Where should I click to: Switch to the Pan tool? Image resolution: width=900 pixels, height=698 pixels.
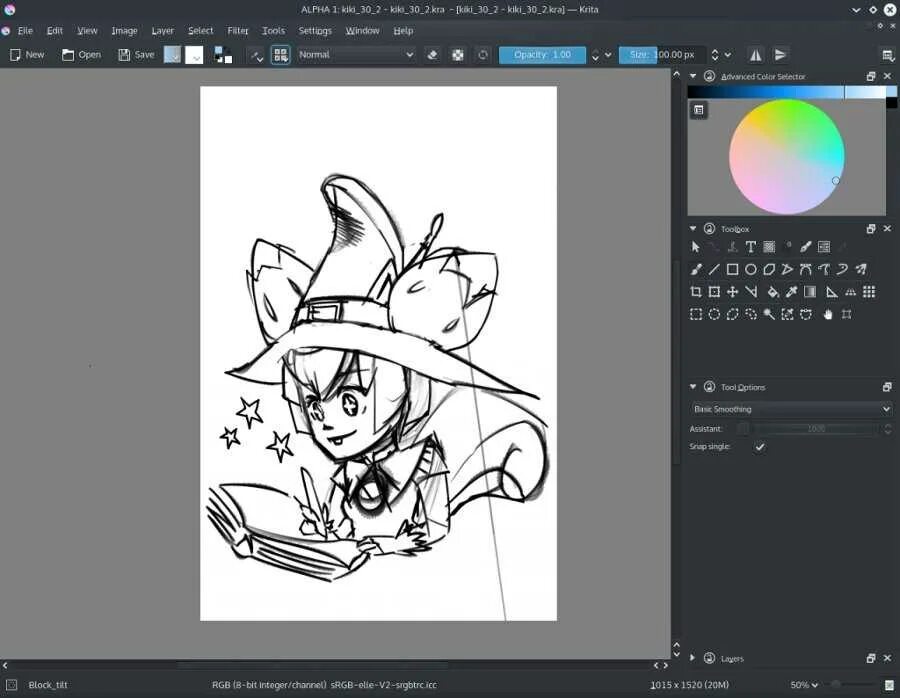[x=826, y=313]
